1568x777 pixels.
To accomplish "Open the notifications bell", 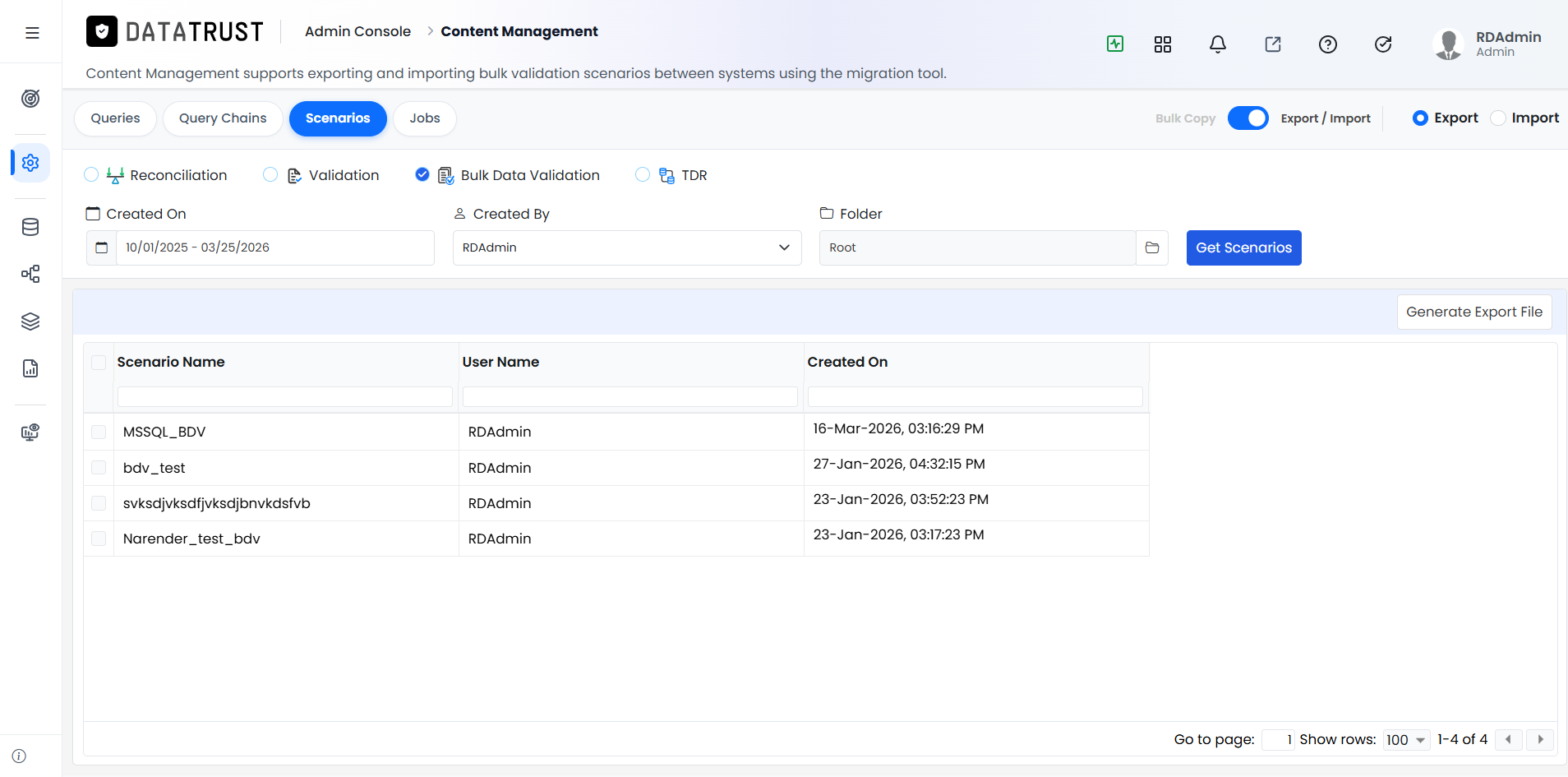I will coord(1218,44).
